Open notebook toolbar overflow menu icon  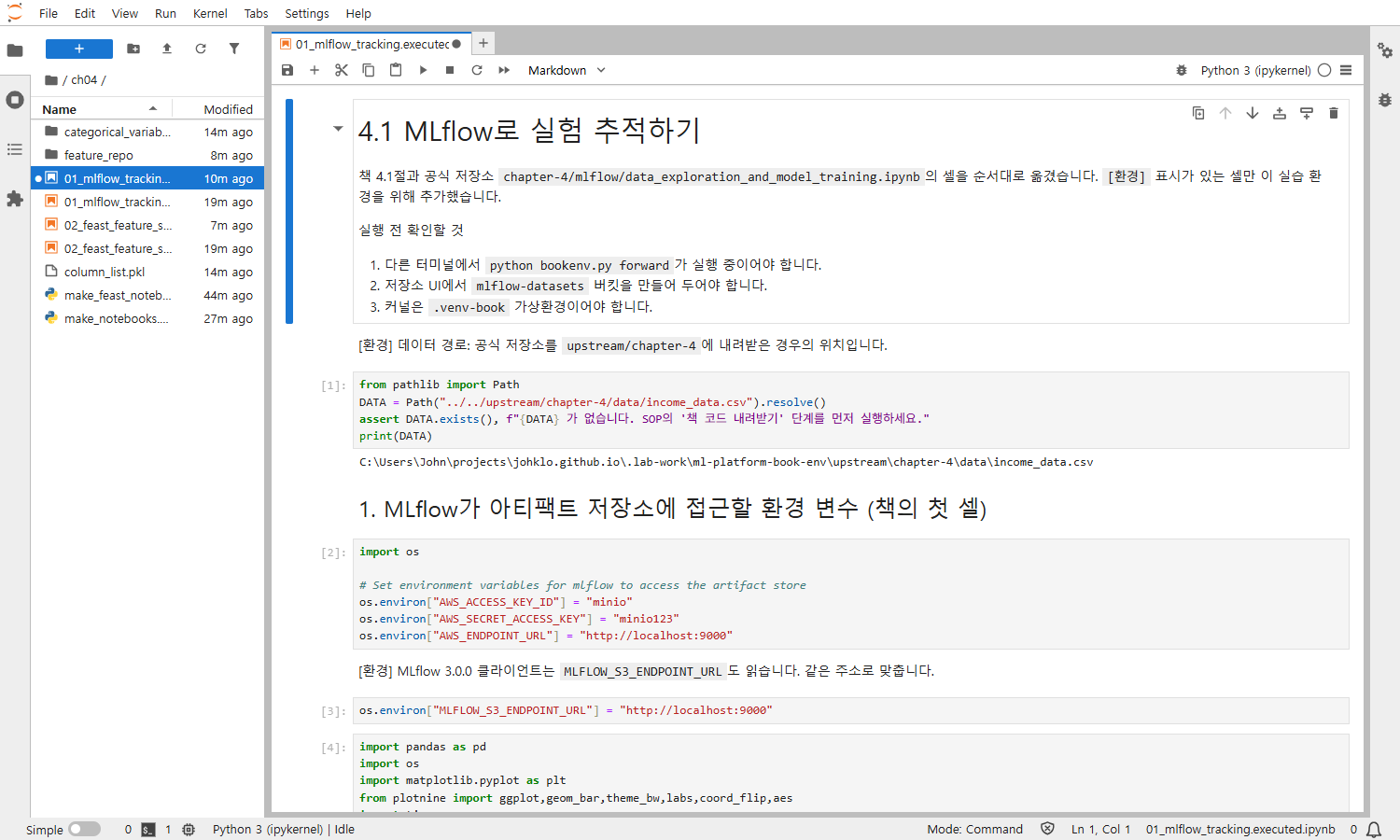[1346, 70]
